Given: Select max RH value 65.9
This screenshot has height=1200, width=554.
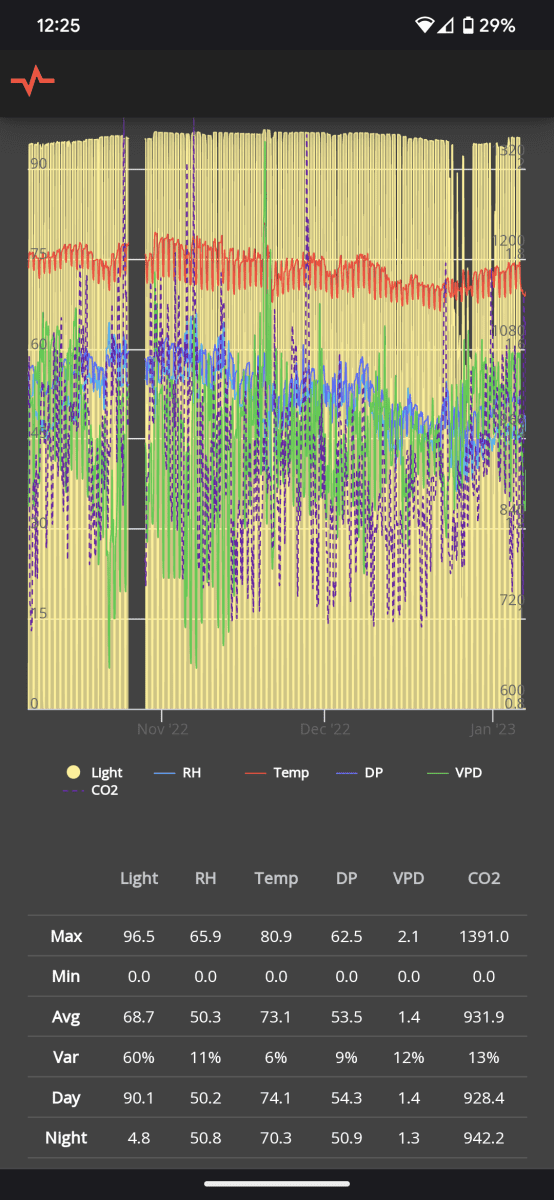Looking at the screenshot, I should pyautogui.click(x=206, y=937).
